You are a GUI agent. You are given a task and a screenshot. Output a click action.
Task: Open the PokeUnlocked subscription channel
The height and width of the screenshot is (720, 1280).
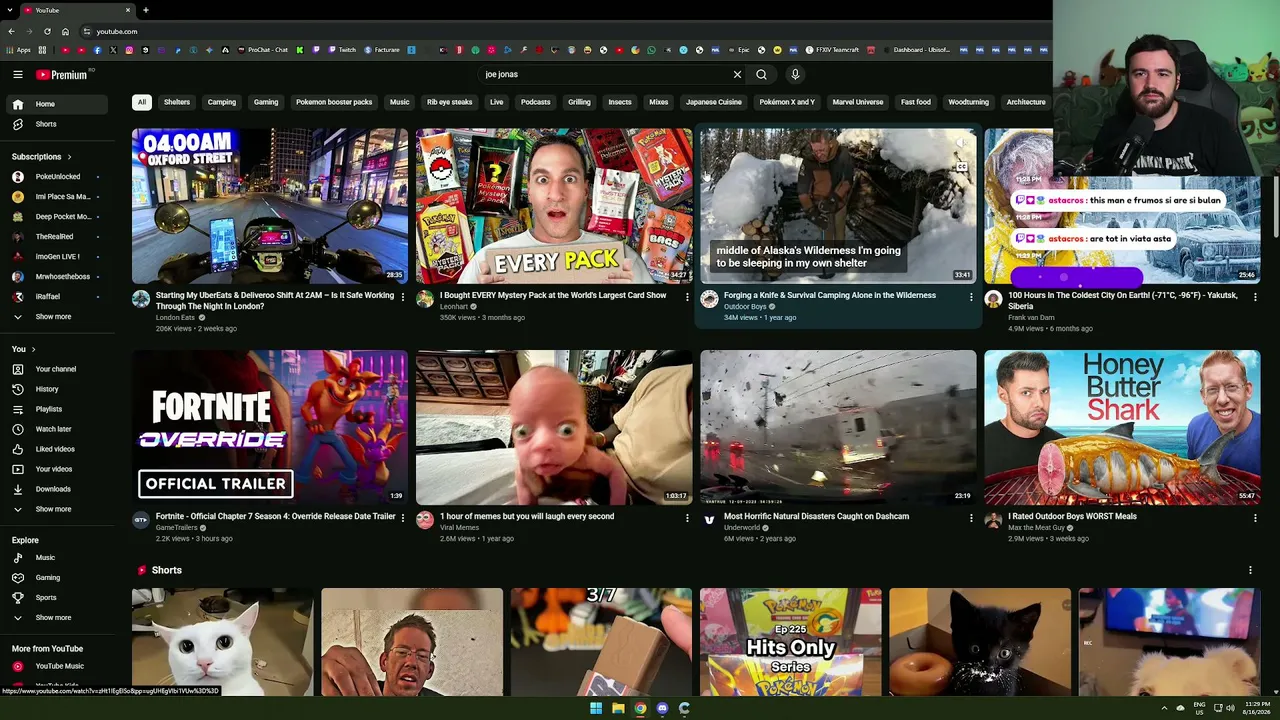(58, 177)
